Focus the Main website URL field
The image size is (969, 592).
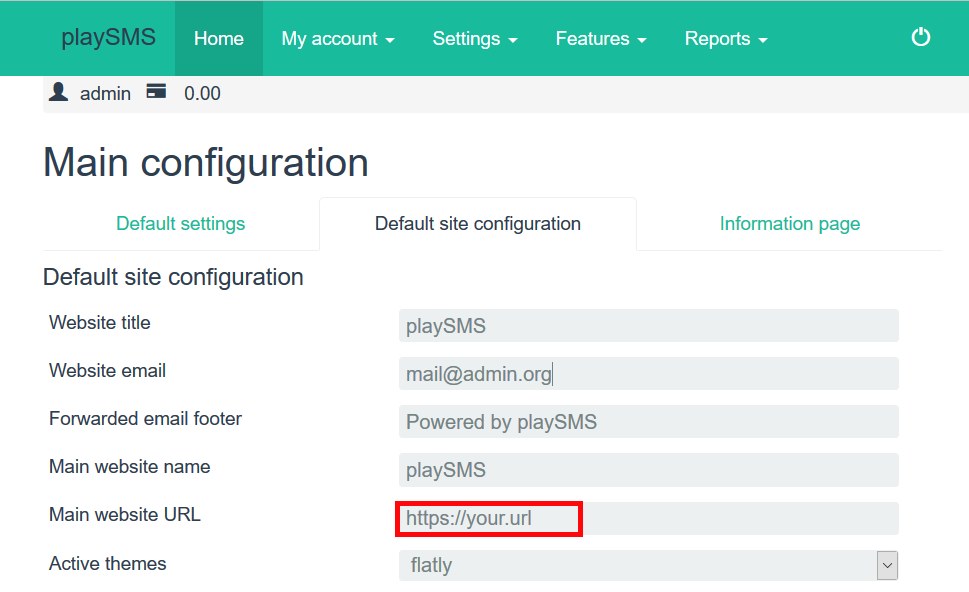tap(649, 518)
